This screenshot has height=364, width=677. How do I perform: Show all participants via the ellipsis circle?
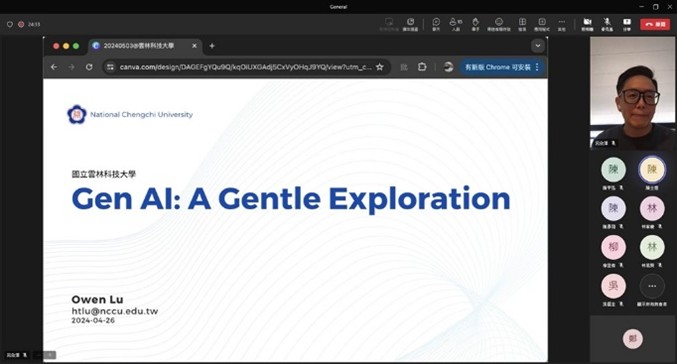tap(652, 285)
